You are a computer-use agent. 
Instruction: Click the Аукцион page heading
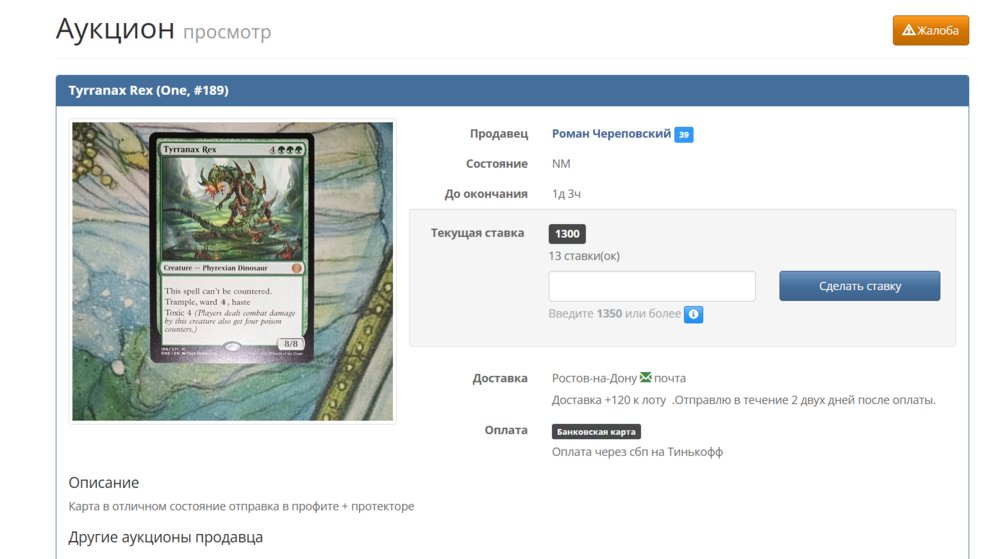coord(115,29)
